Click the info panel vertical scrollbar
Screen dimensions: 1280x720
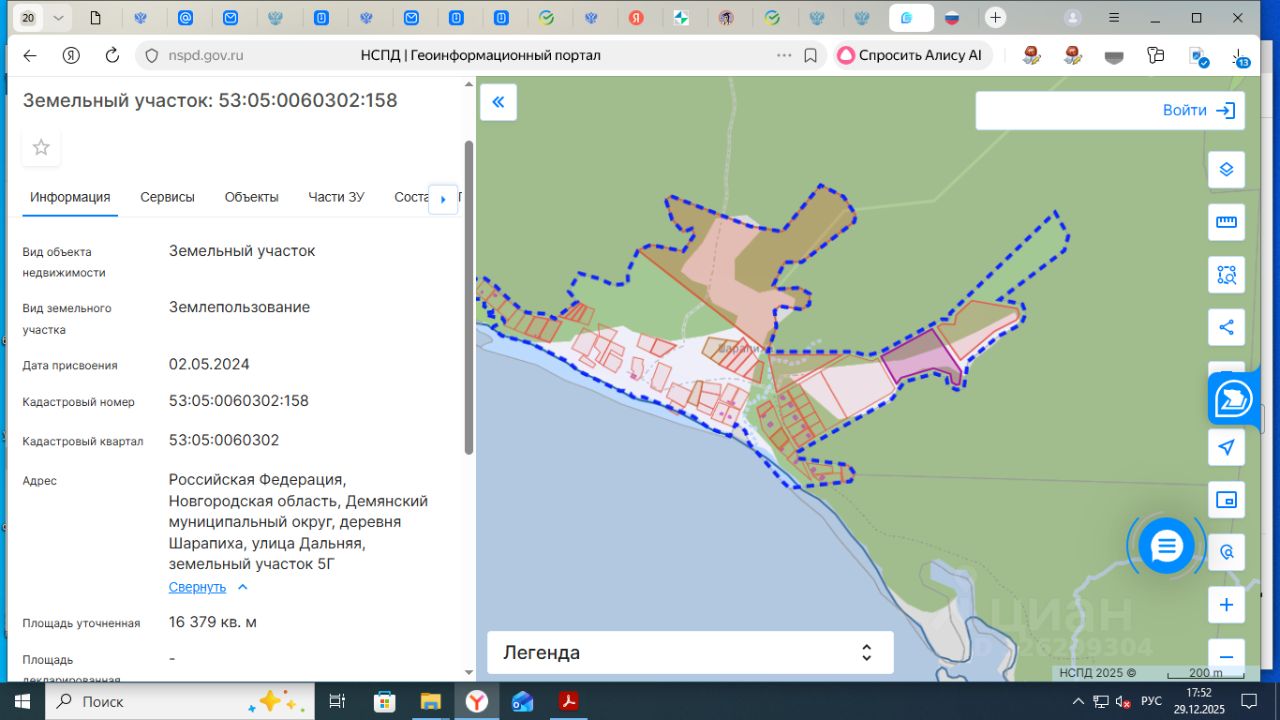469,298
